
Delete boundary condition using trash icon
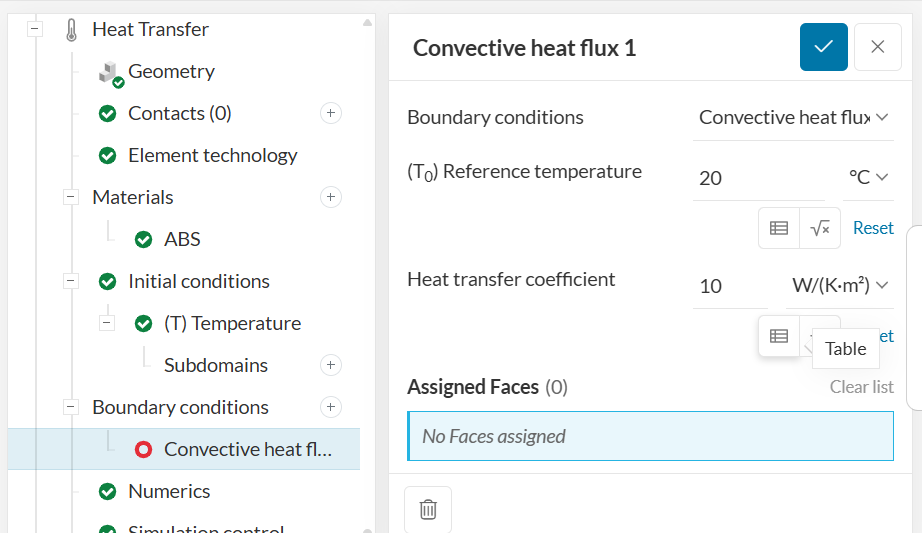click(x=428, y=509)
